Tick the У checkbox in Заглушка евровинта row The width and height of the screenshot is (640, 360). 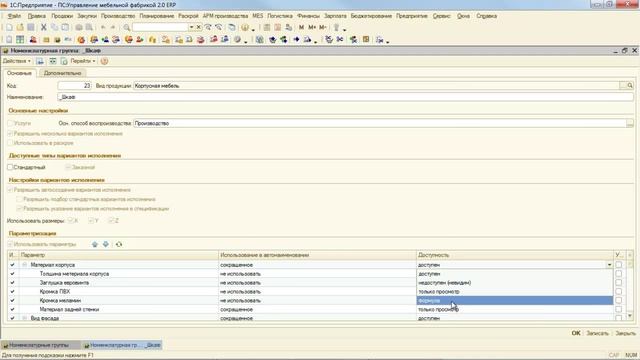(619, 282)
